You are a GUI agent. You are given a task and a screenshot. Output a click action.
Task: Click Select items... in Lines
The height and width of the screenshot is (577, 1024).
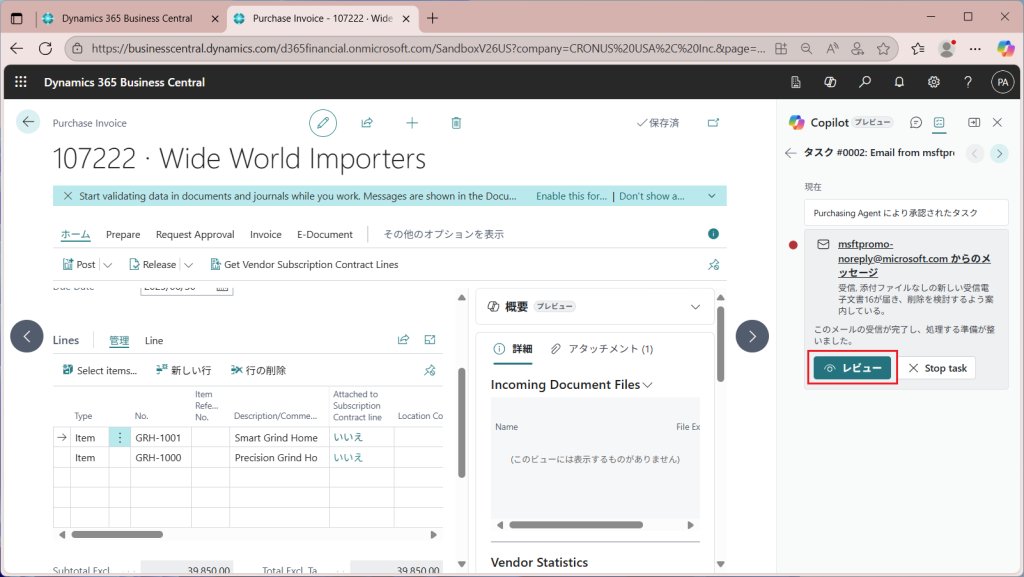tap(100, 370)
